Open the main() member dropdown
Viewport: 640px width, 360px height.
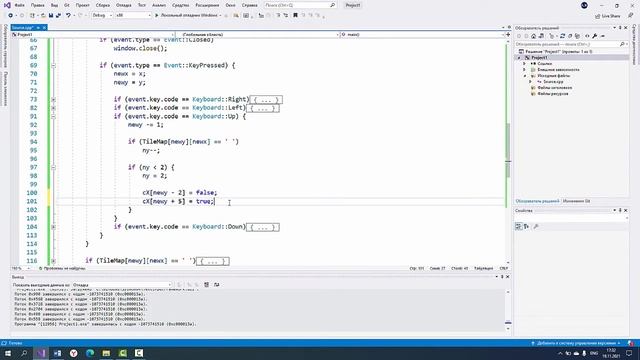point(422,35)
